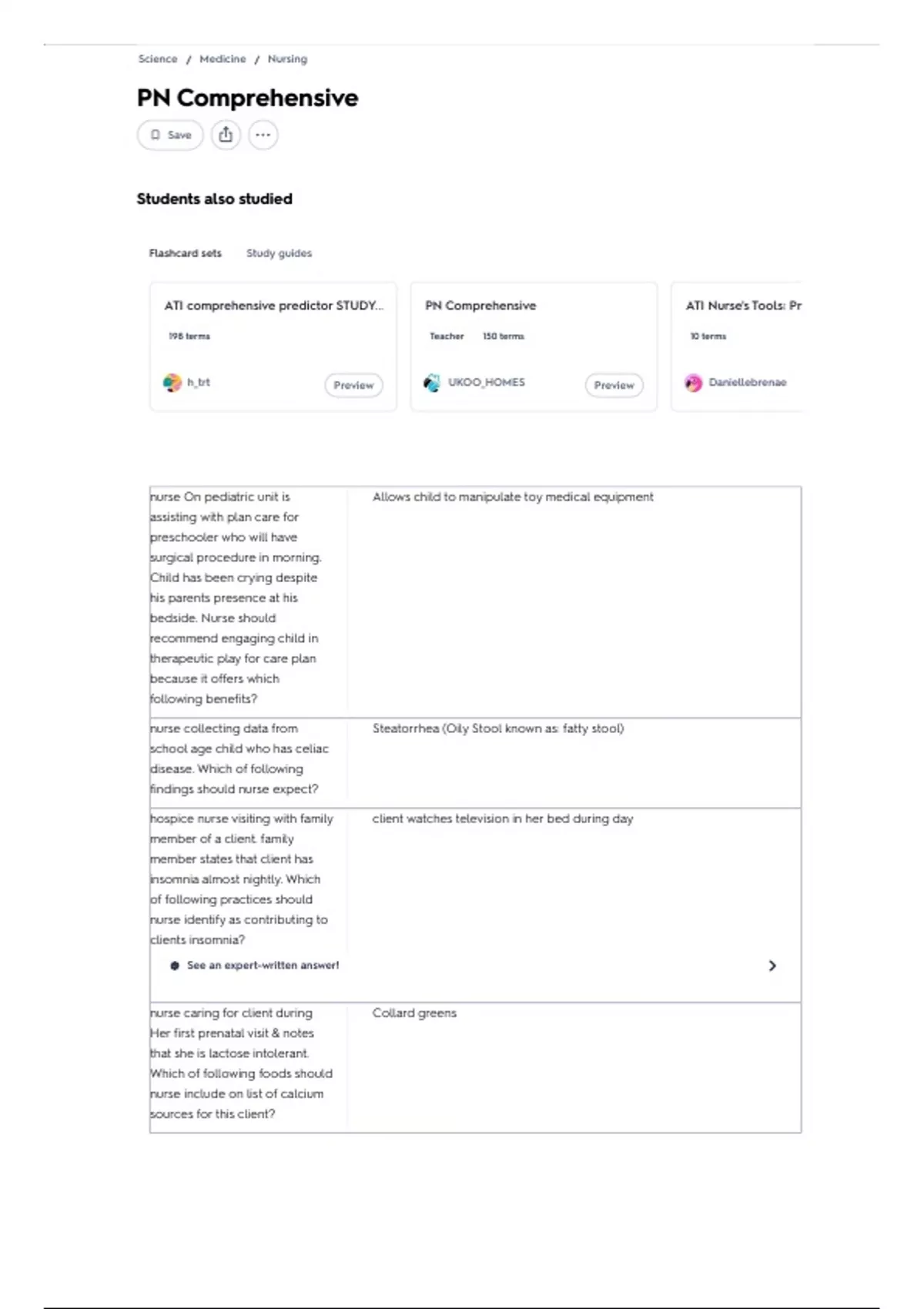This screenshot has width=924, height=1309.
Task: Expand expert-written answer chevron arrow
Action: point(772,966)
